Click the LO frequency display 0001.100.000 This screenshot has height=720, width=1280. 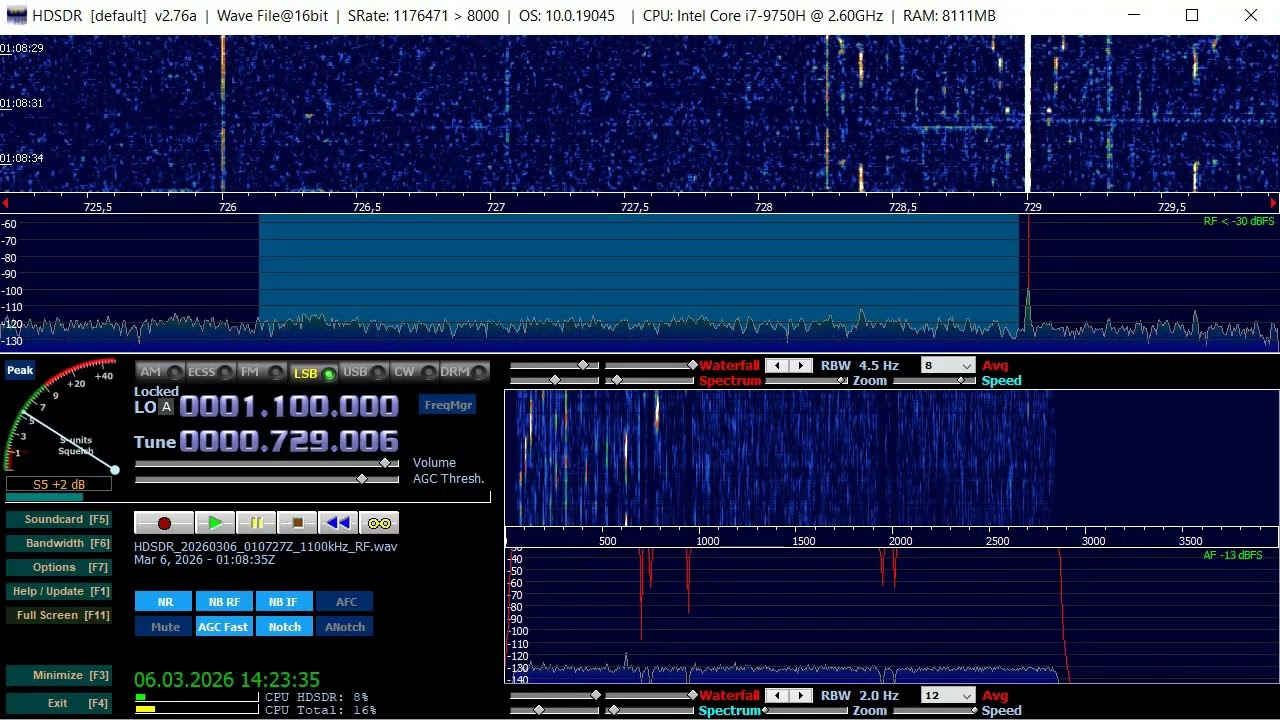click(289, 406)
